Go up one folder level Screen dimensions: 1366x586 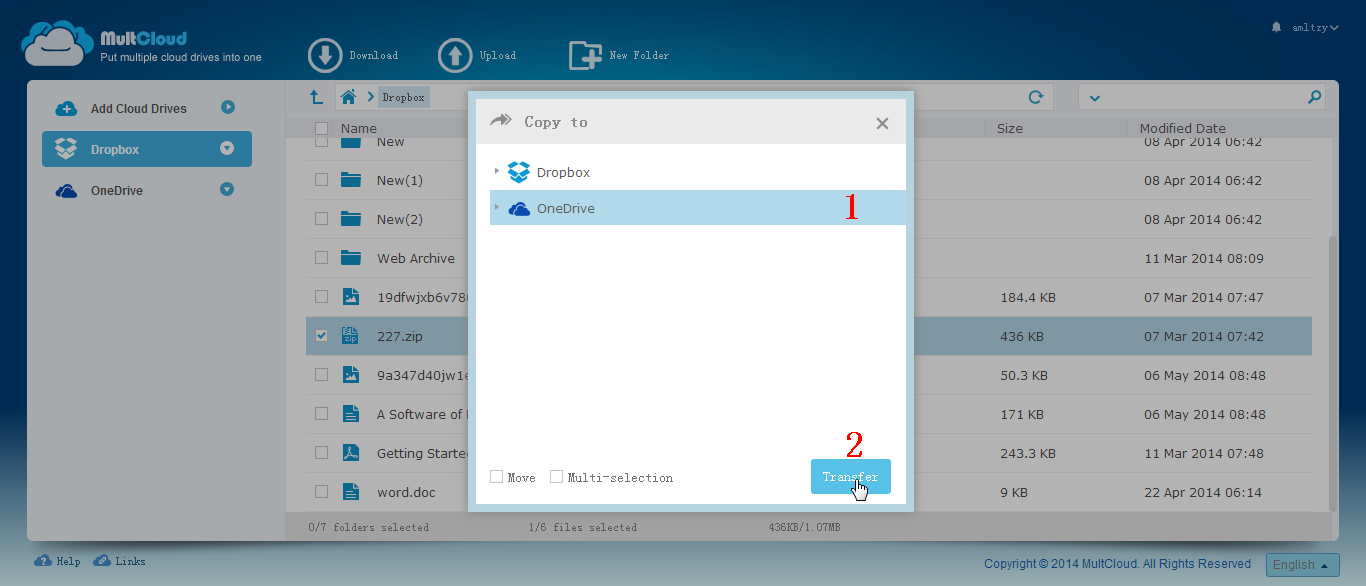point(316,97)
